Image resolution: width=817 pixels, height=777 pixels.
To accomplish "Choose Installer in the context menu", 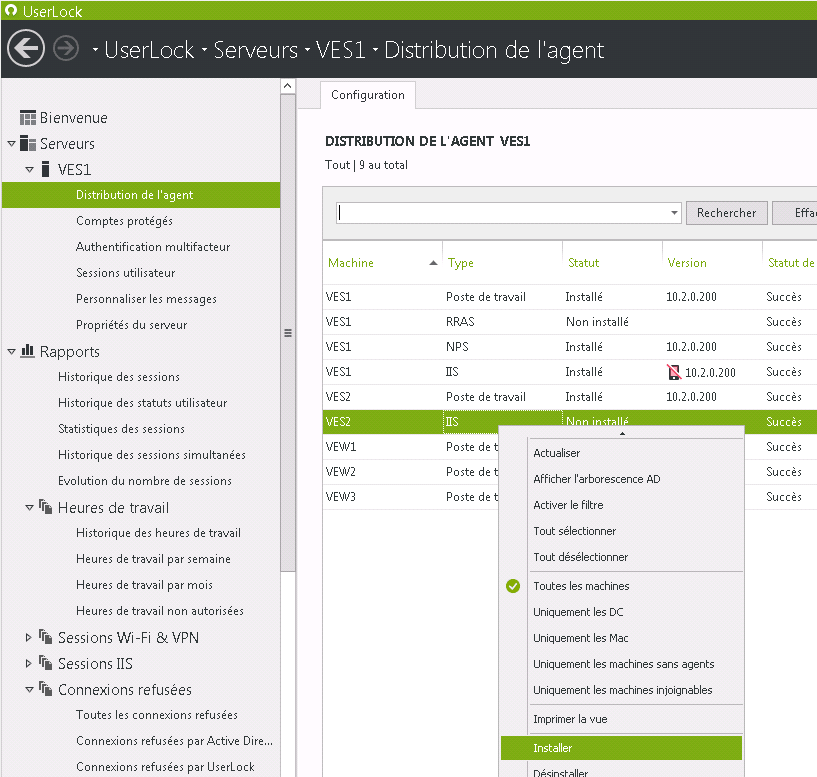I will point(621,748).
